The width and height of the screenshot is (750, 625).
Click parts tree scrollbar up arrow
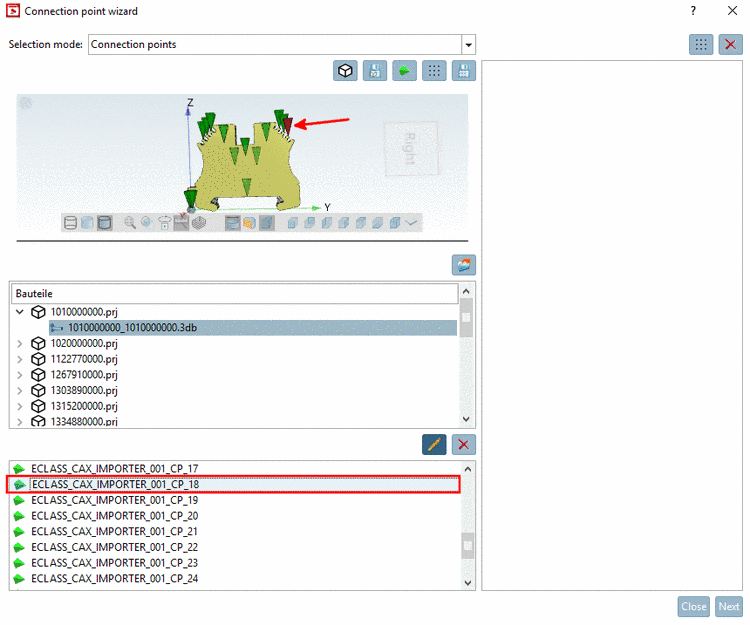pos(466,291)
